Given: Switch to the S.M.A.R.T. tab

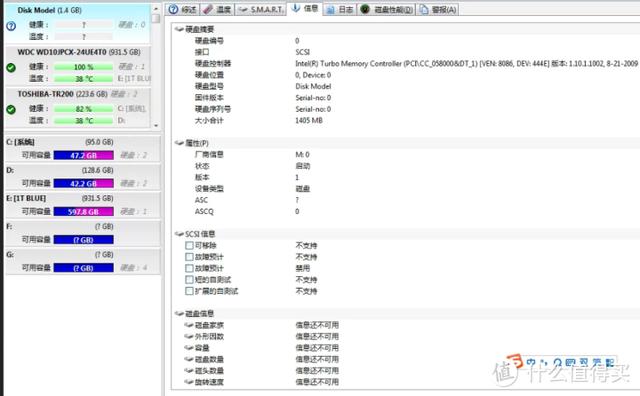Looking at the screenshot, I should click(260, 9).
